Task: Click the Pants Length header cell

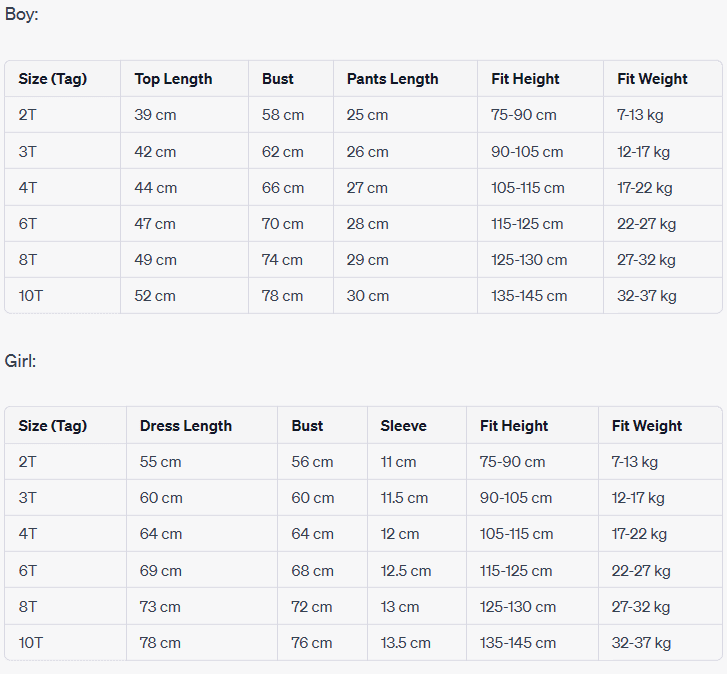Action: (392, 79)
